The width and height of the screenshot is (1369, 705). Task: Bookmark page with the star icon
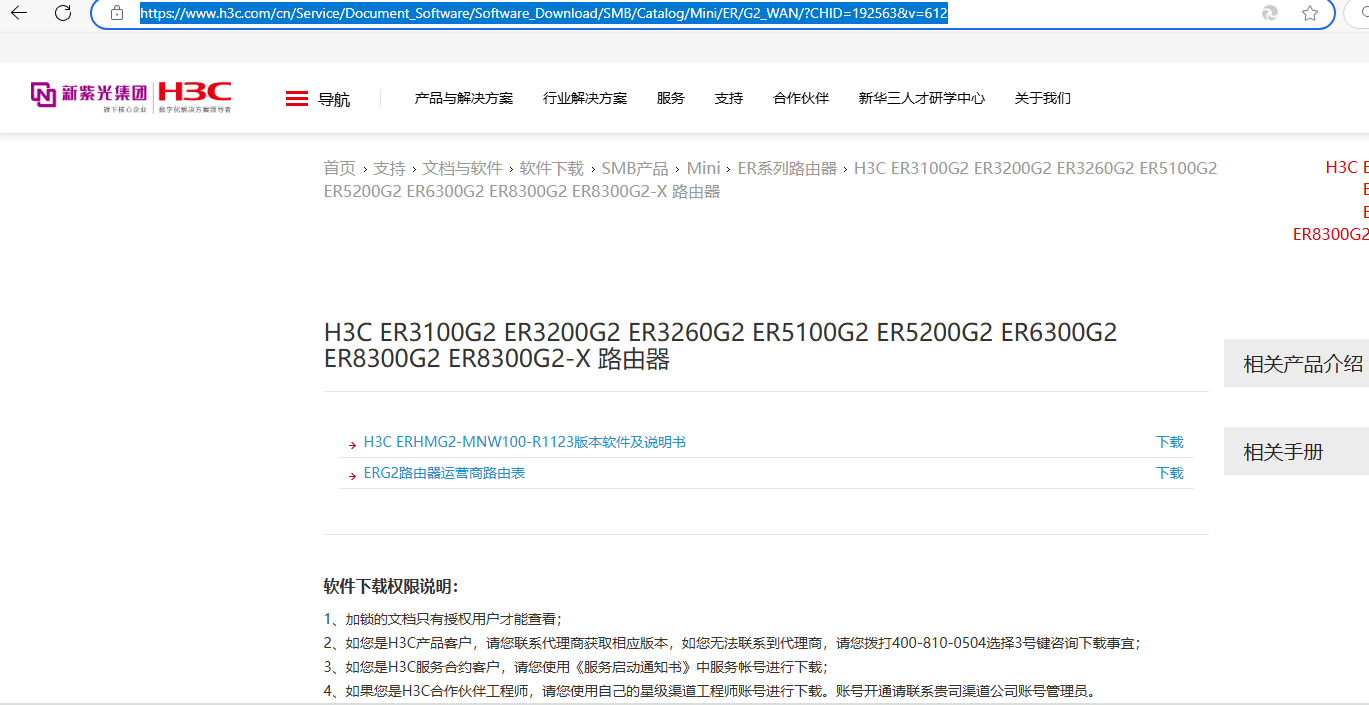coord(1310,13)
